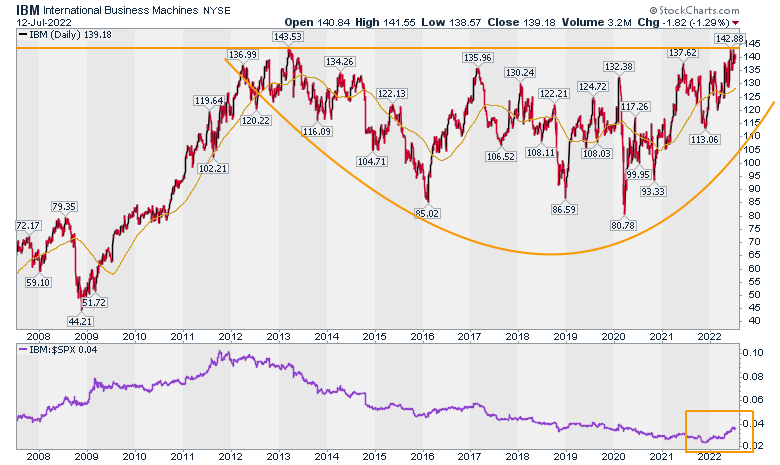780x465 pixels.
Task: Click the Close value 139.18 in header
Action: tap(539, 22)
